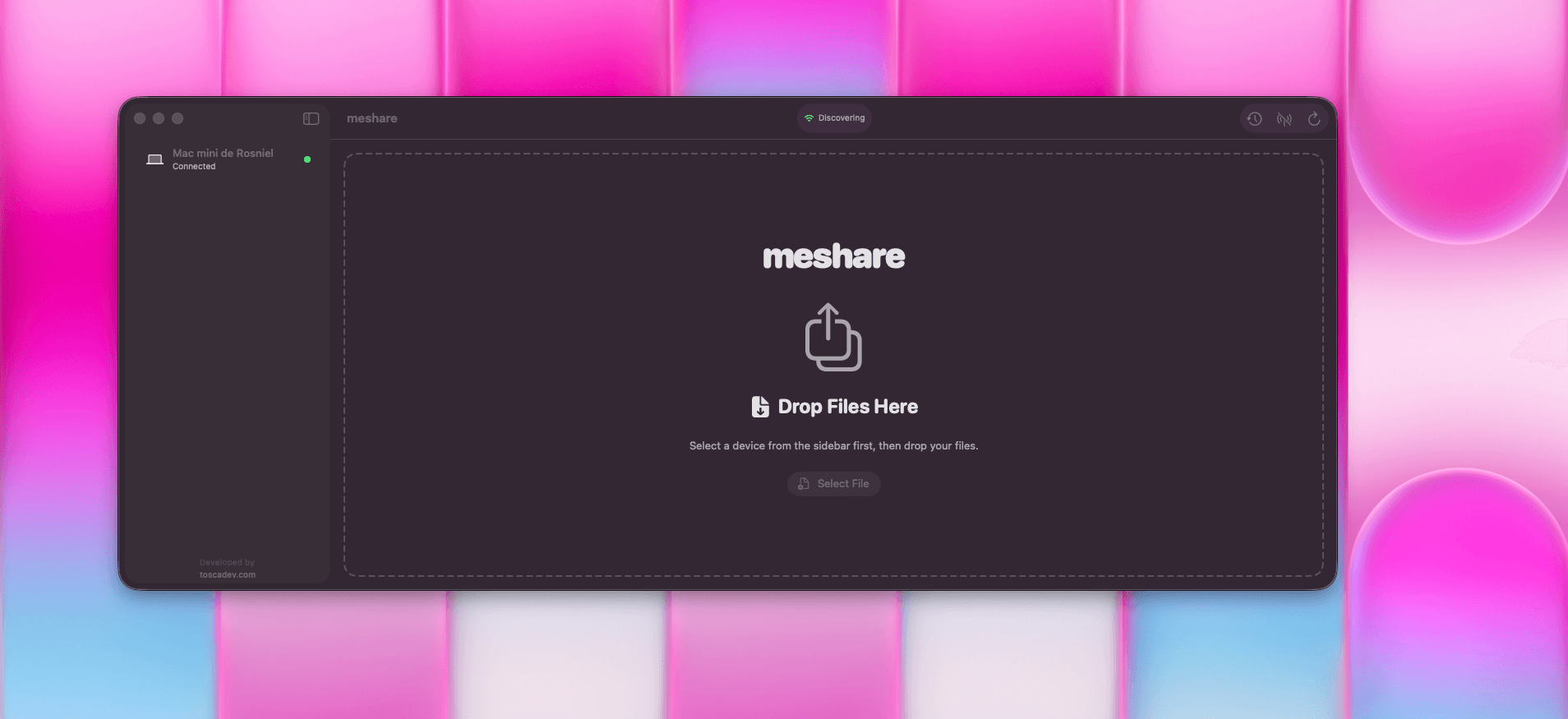Click the meshare title in the toolbar
1568x719 pixels.
pyautogui.click(x=371, y=118)
